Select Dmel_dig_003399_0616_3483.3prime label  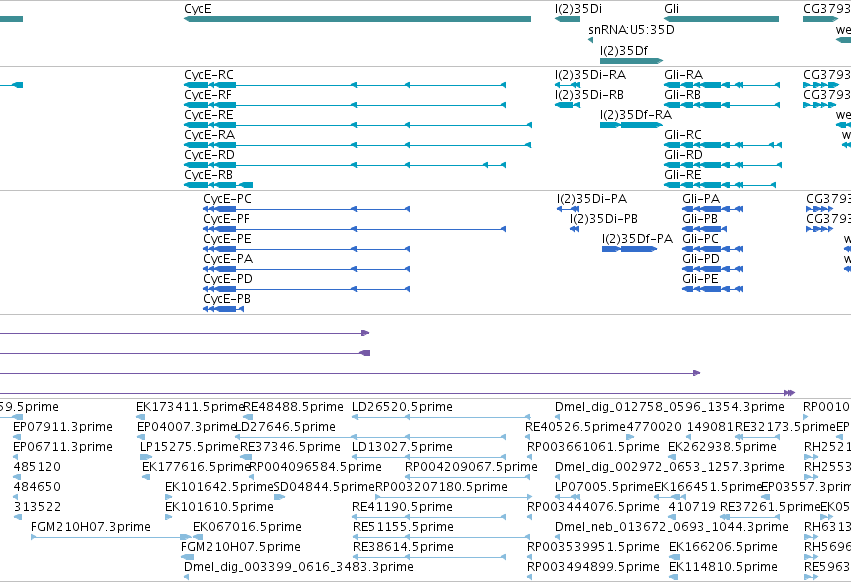coord(299,568)
